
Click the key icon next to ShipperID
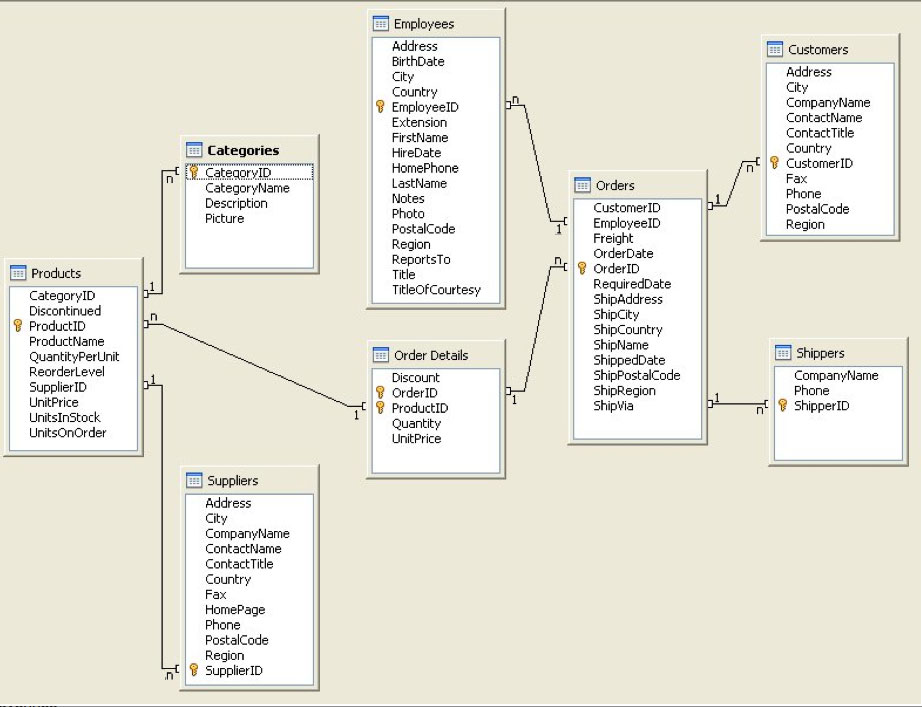coord(783,406)
